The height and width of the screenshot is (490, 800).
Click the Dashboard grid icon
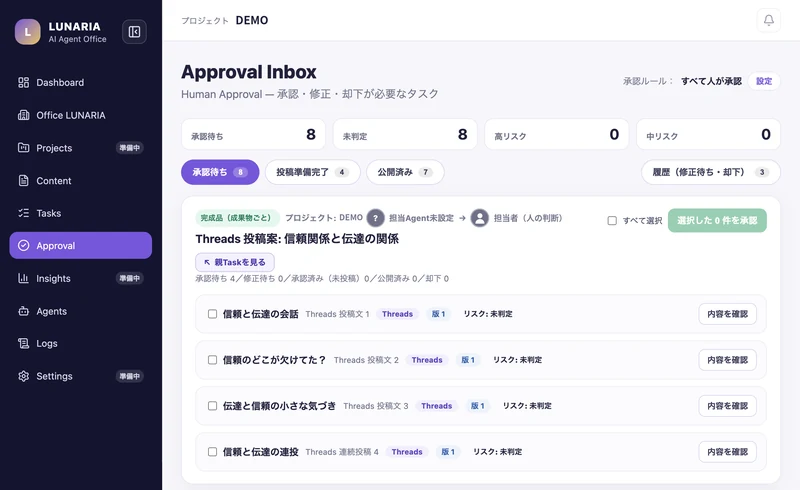tap(23, 83)
